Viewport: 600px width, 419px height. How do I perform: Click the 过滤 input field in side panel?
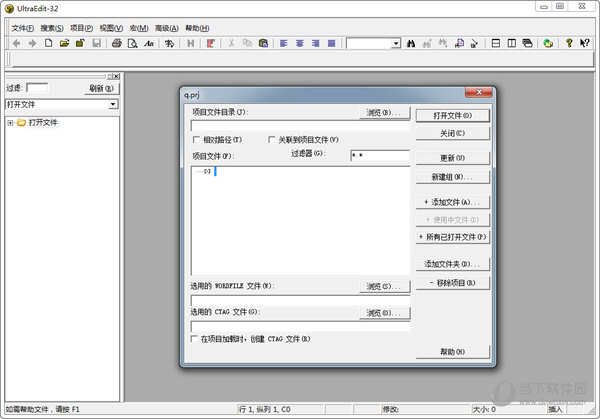tap(37, 88)
